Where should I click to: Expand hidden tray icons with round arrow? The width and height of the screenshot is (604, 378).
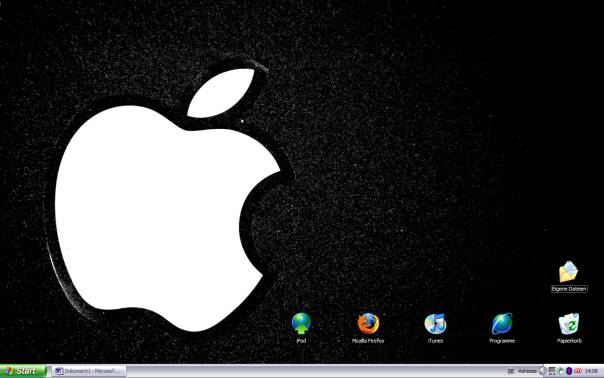pos(543,371)
